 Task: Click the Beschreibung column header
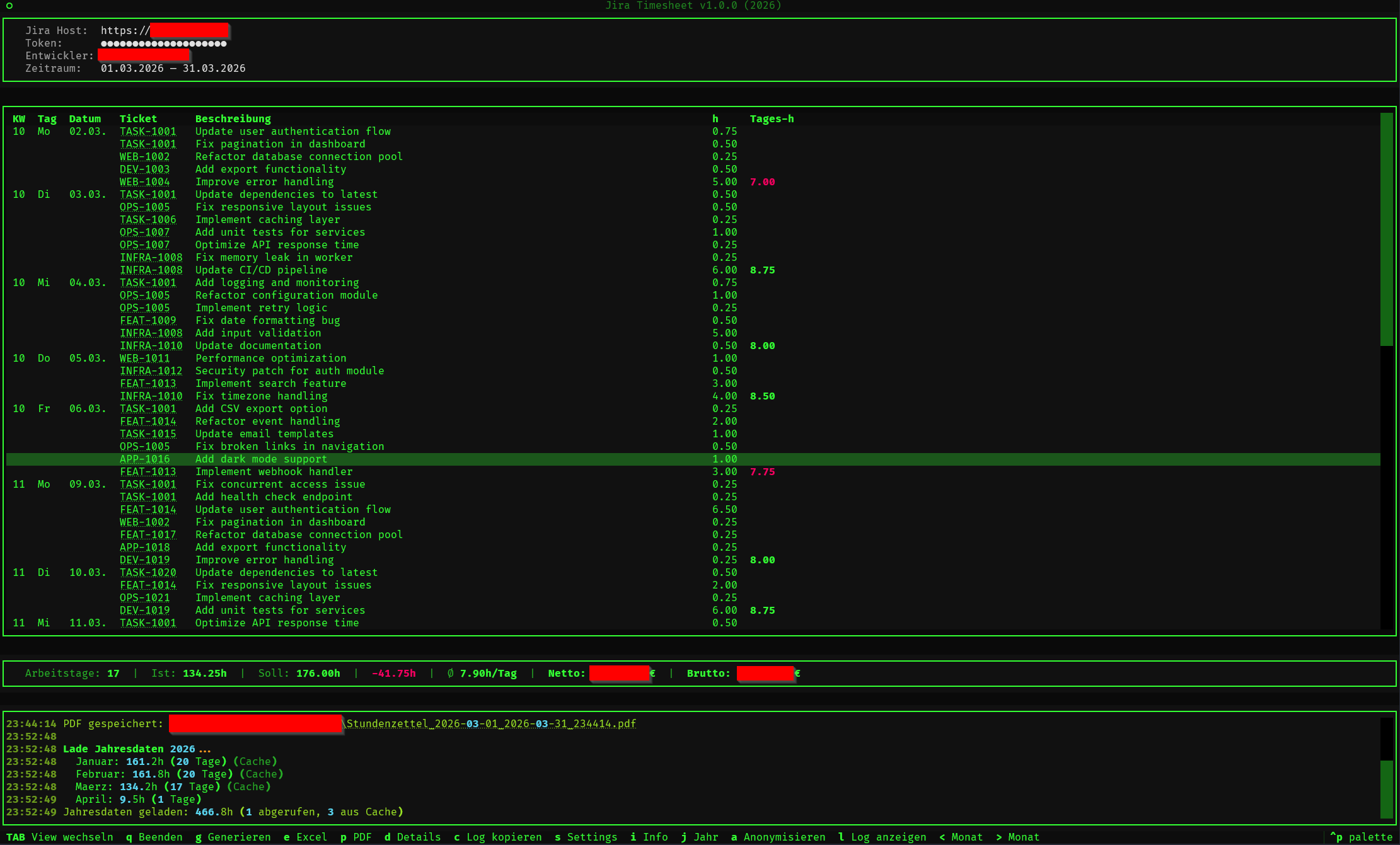point(233,118)
